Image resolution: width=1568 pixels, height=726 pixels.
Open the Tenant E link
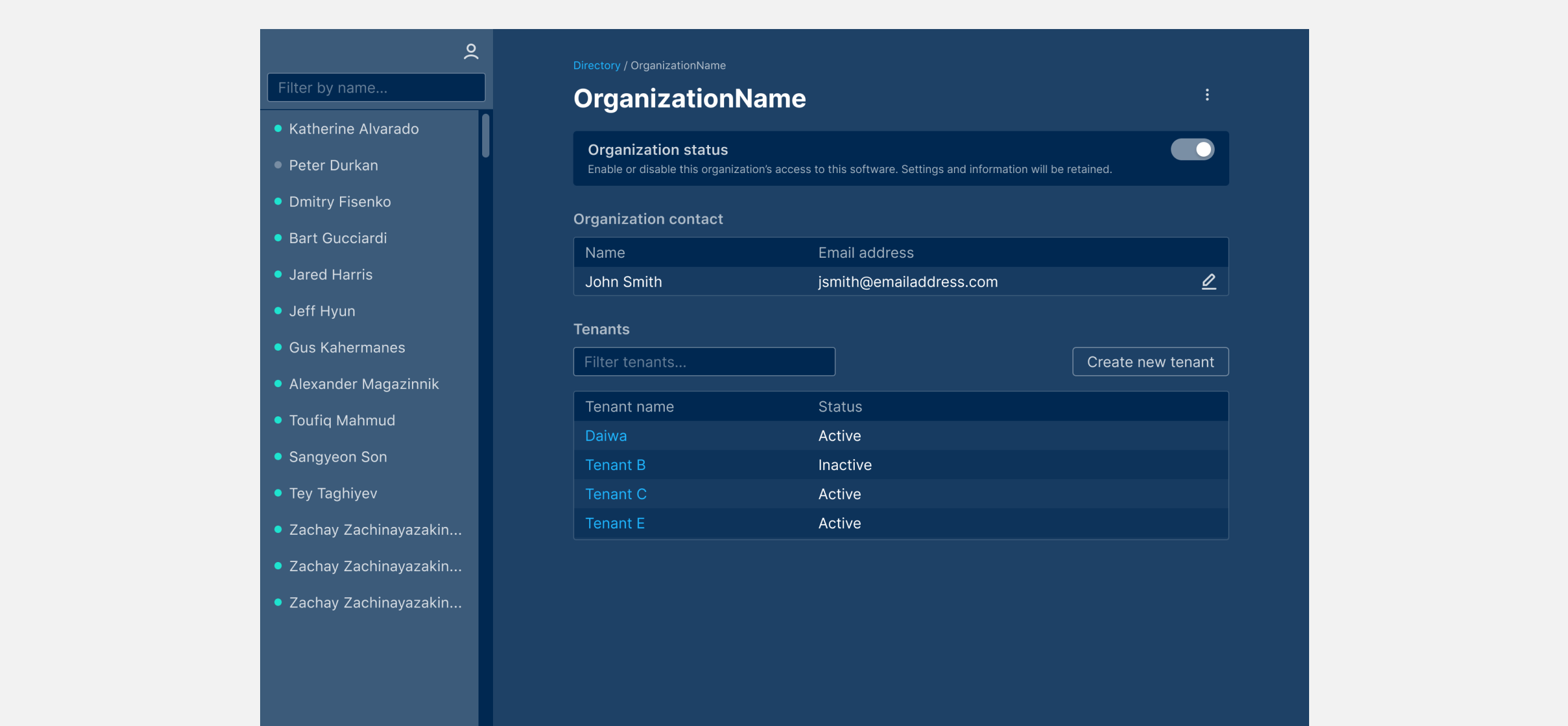(x=614, y=523)
